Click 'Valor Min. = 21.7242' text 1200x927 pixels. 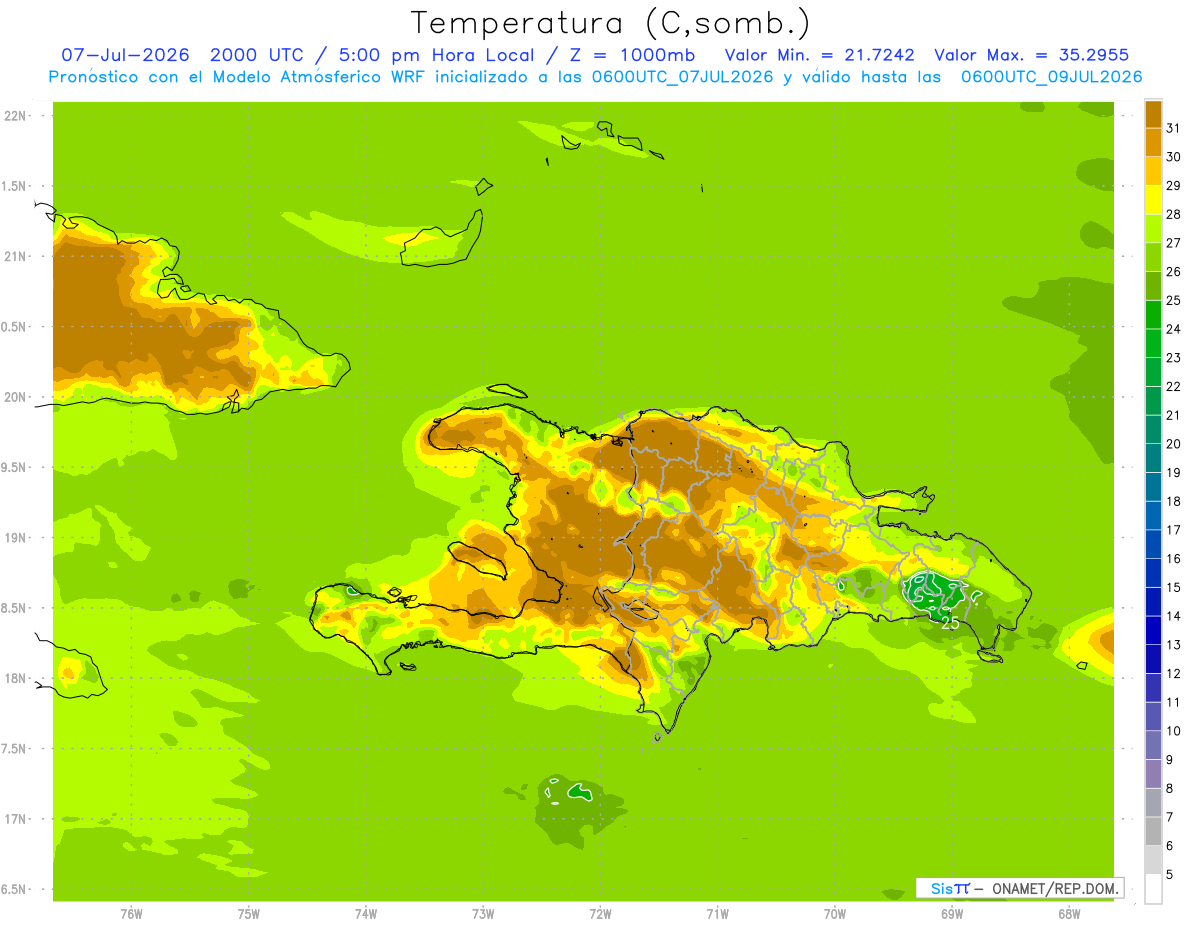pyautogui.click(x=819, y=55)
